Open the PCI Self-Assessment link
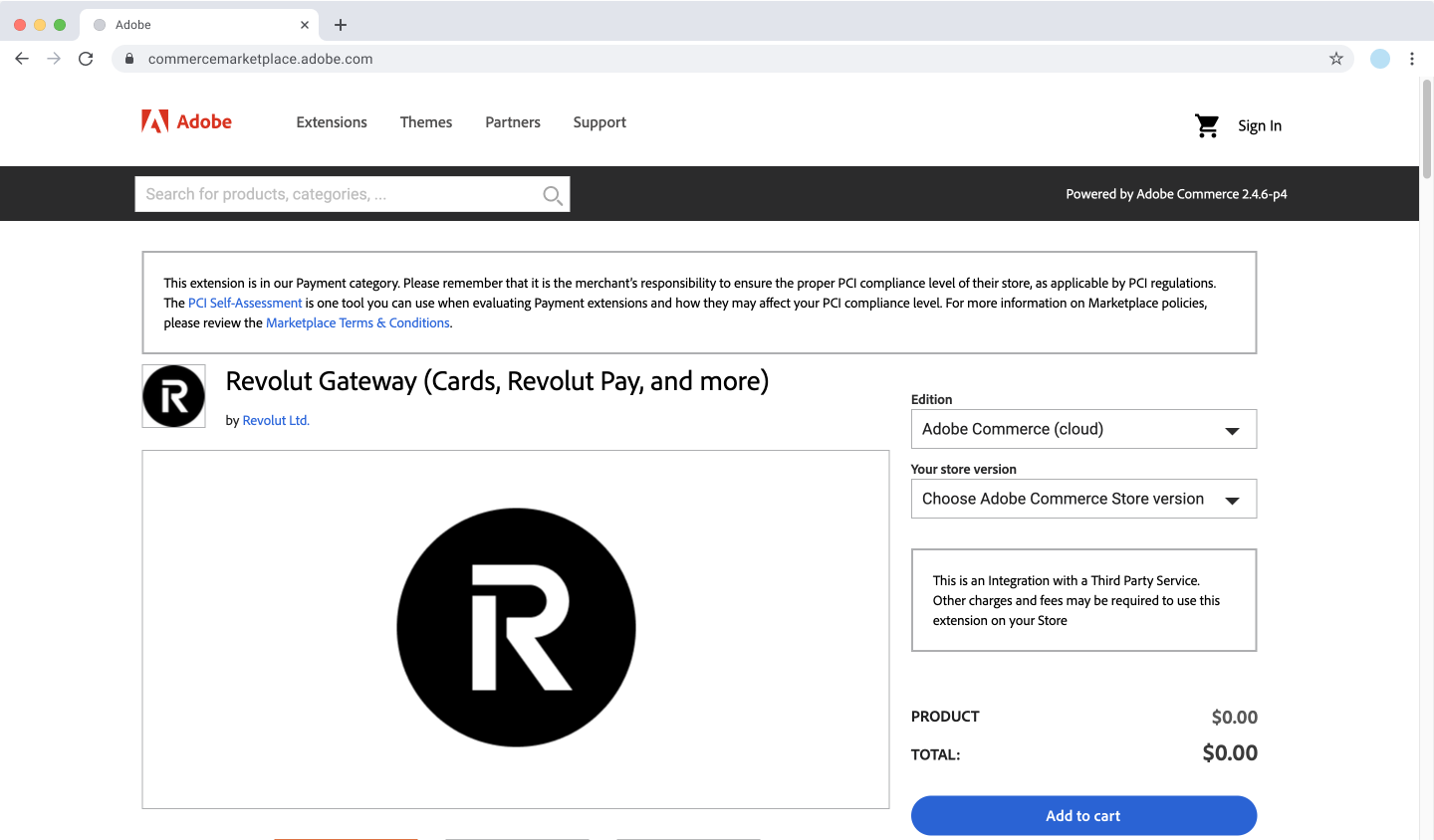 pyautogui.click(x=245, y=303)
